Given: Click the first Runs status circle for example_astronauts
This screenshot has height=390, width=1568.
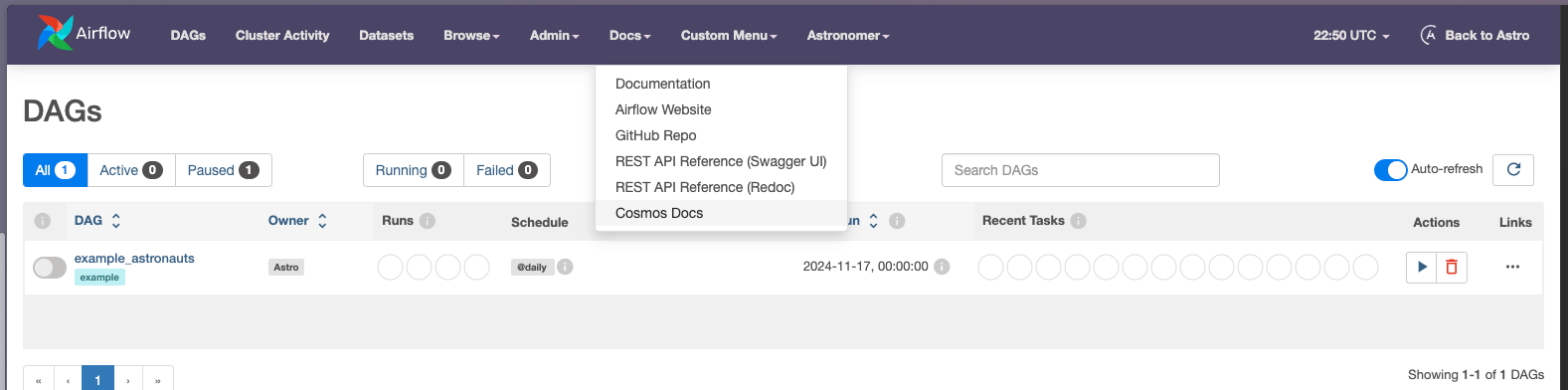Looking at the screenshot, I should point(391,267).
